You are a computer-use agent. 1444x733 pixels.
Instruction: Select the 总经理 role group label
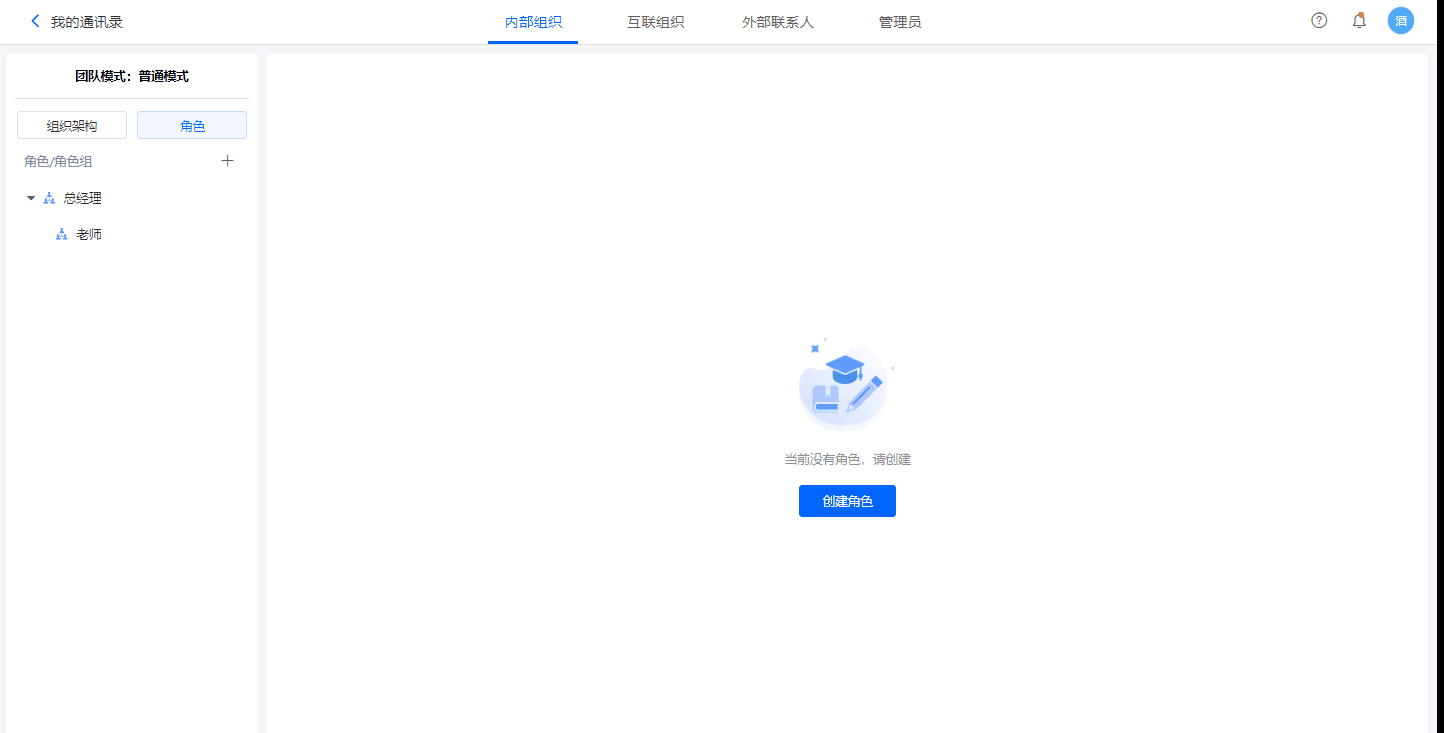click(83, 198)
